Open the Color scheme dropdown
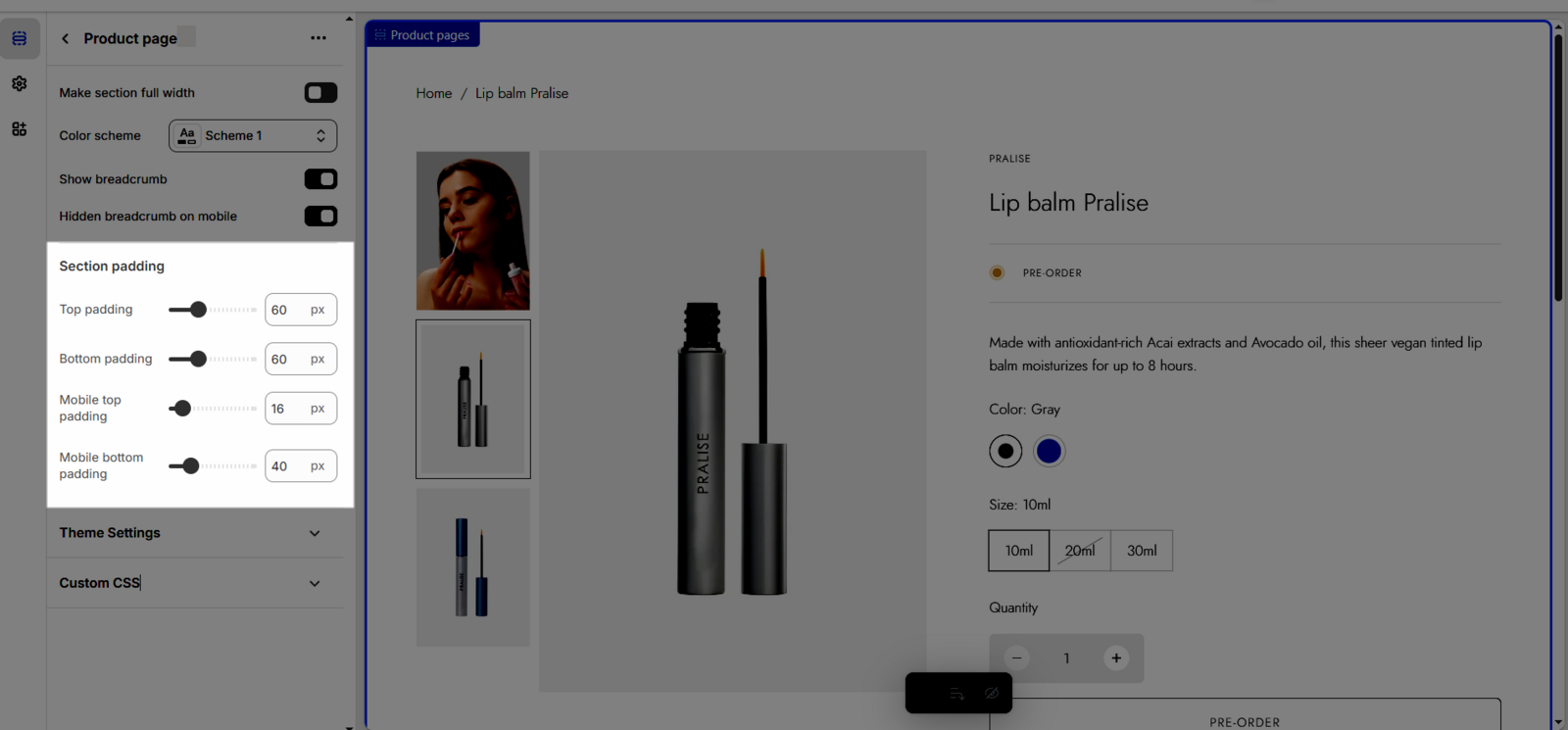 point(253,136)
